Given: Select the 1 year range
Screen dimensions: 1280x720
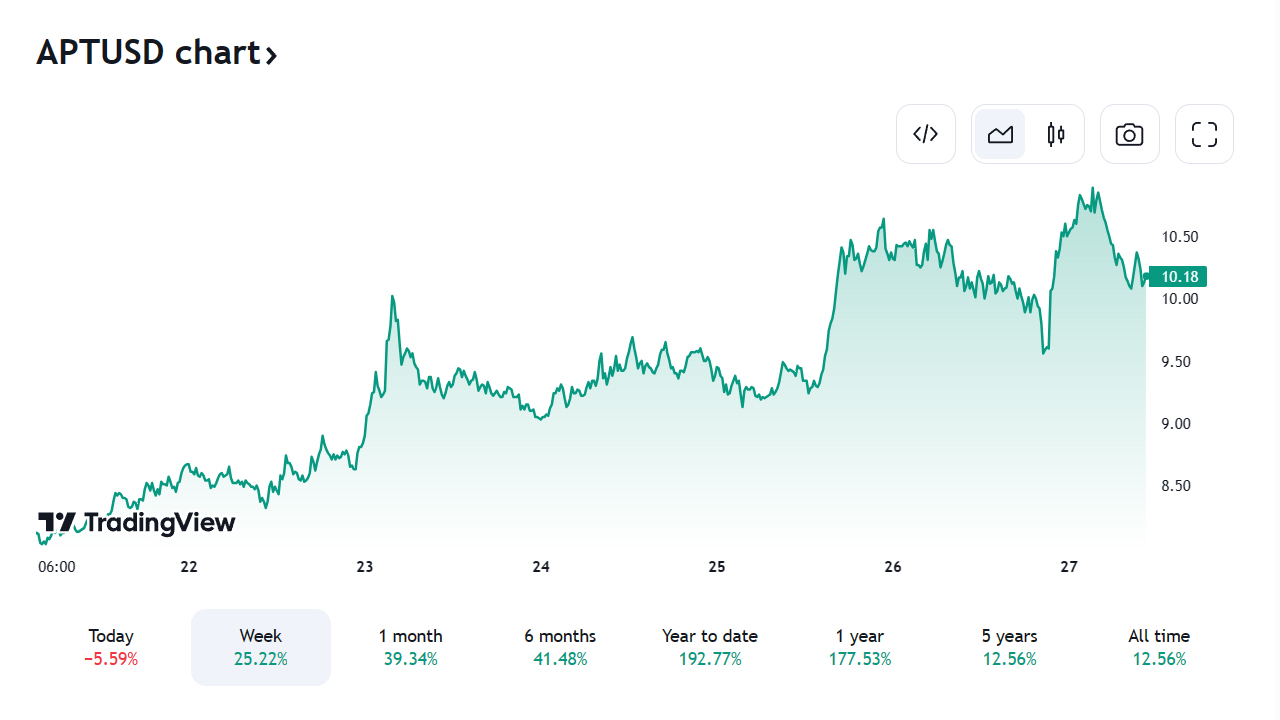Looking at the screenshot, I should [x=860, y=647].
